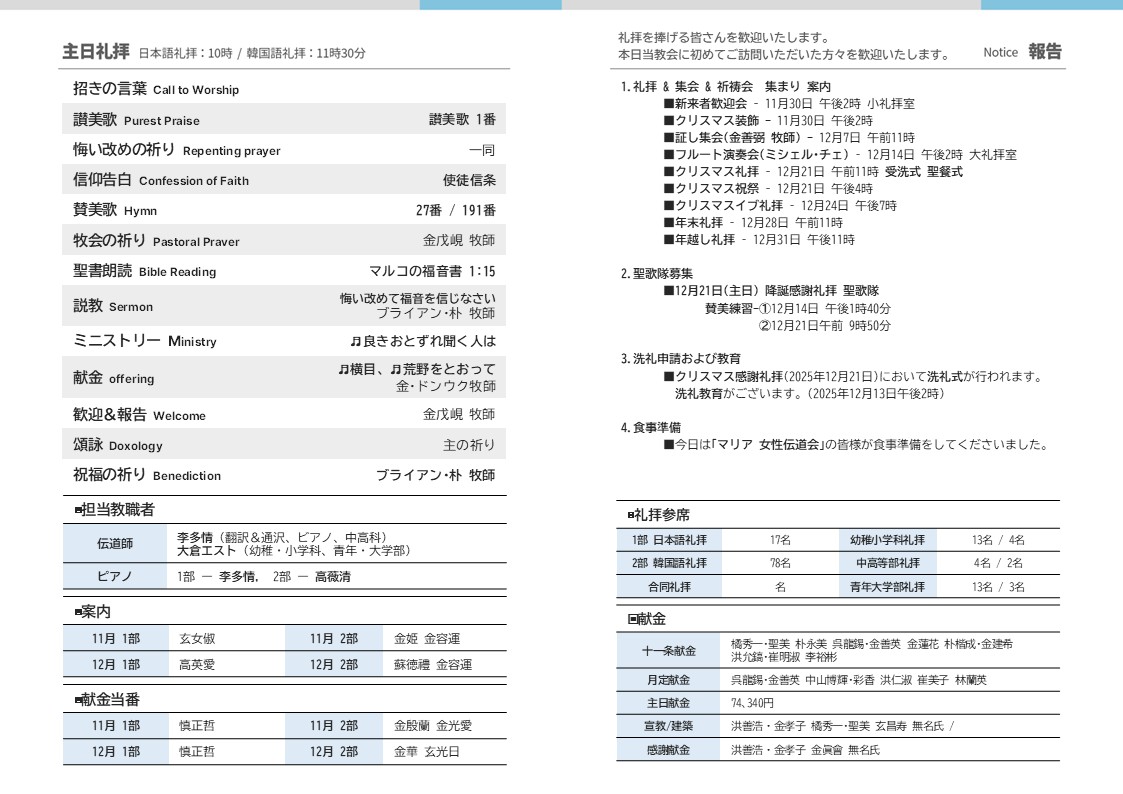
Task: Click the icon beside 礼拝参席 heading
Action: (x=631, y=515)
